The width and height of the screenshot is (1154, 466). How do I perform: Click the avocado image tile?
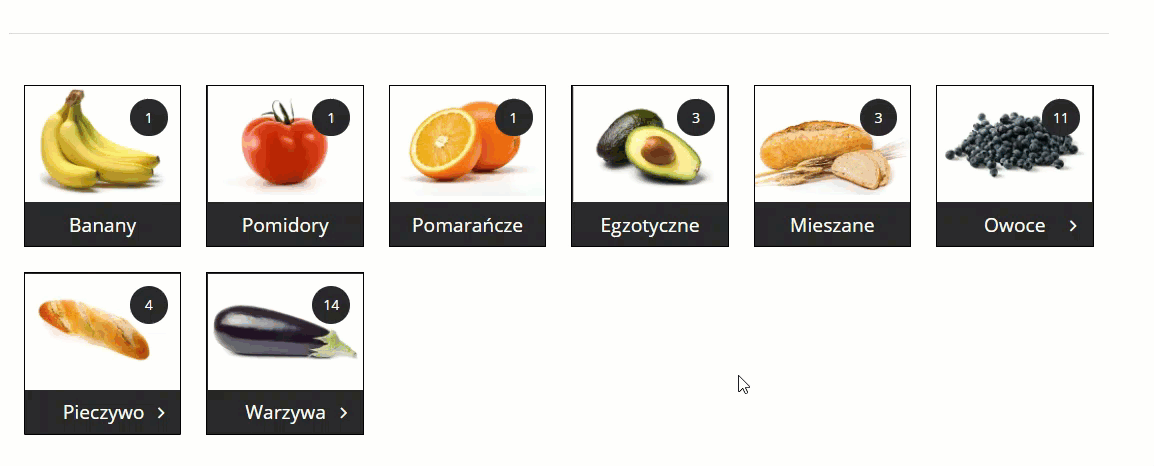(x=648, y=145)
